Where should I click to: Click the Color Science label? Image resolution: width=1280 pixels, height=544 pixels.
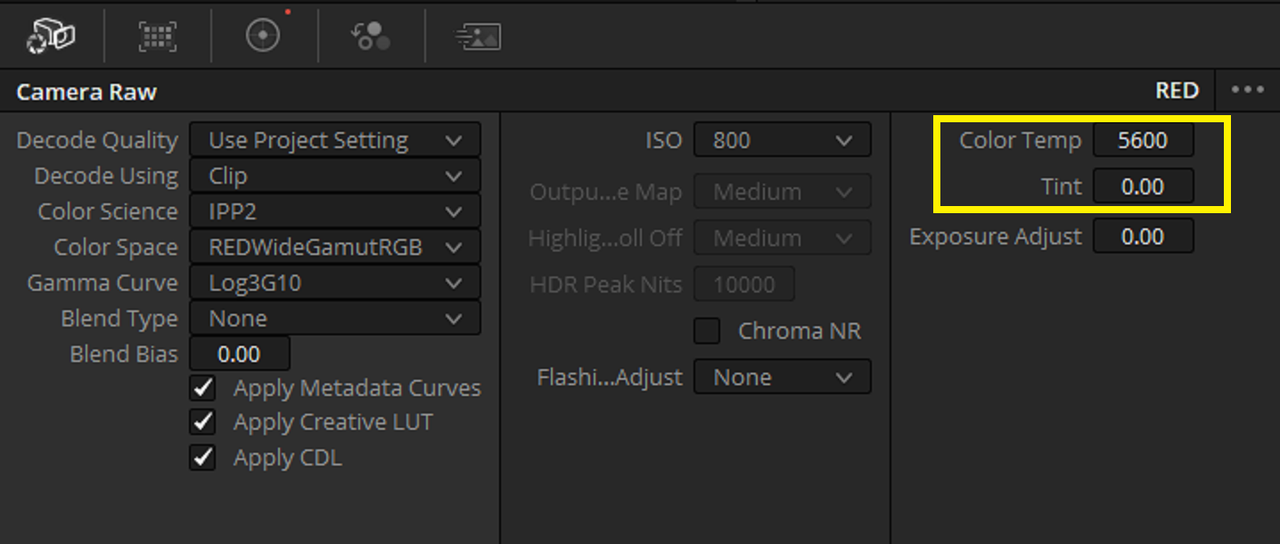[108, 212]
